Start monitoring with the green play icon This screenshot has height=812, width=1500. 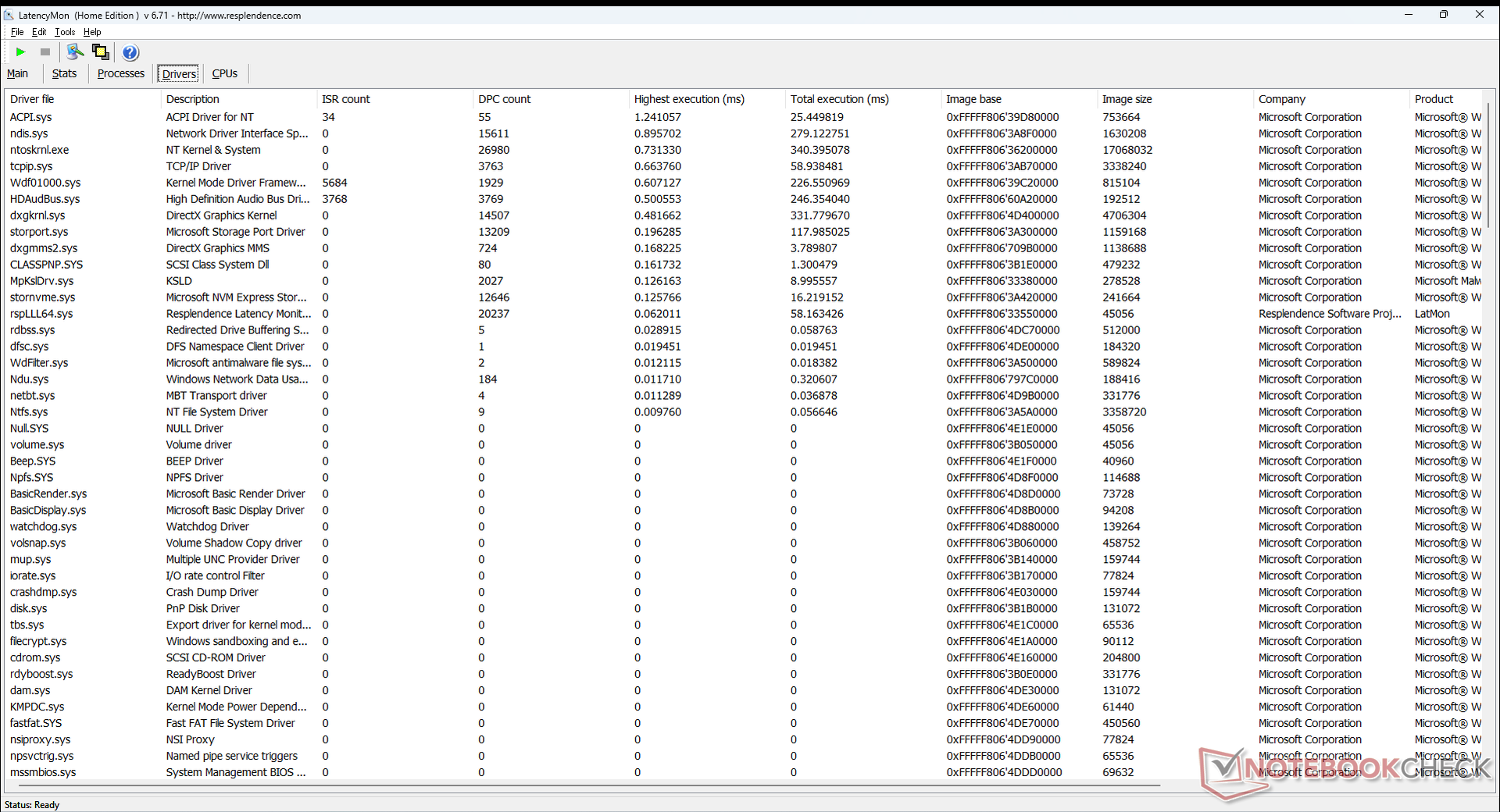pos(21,52)
